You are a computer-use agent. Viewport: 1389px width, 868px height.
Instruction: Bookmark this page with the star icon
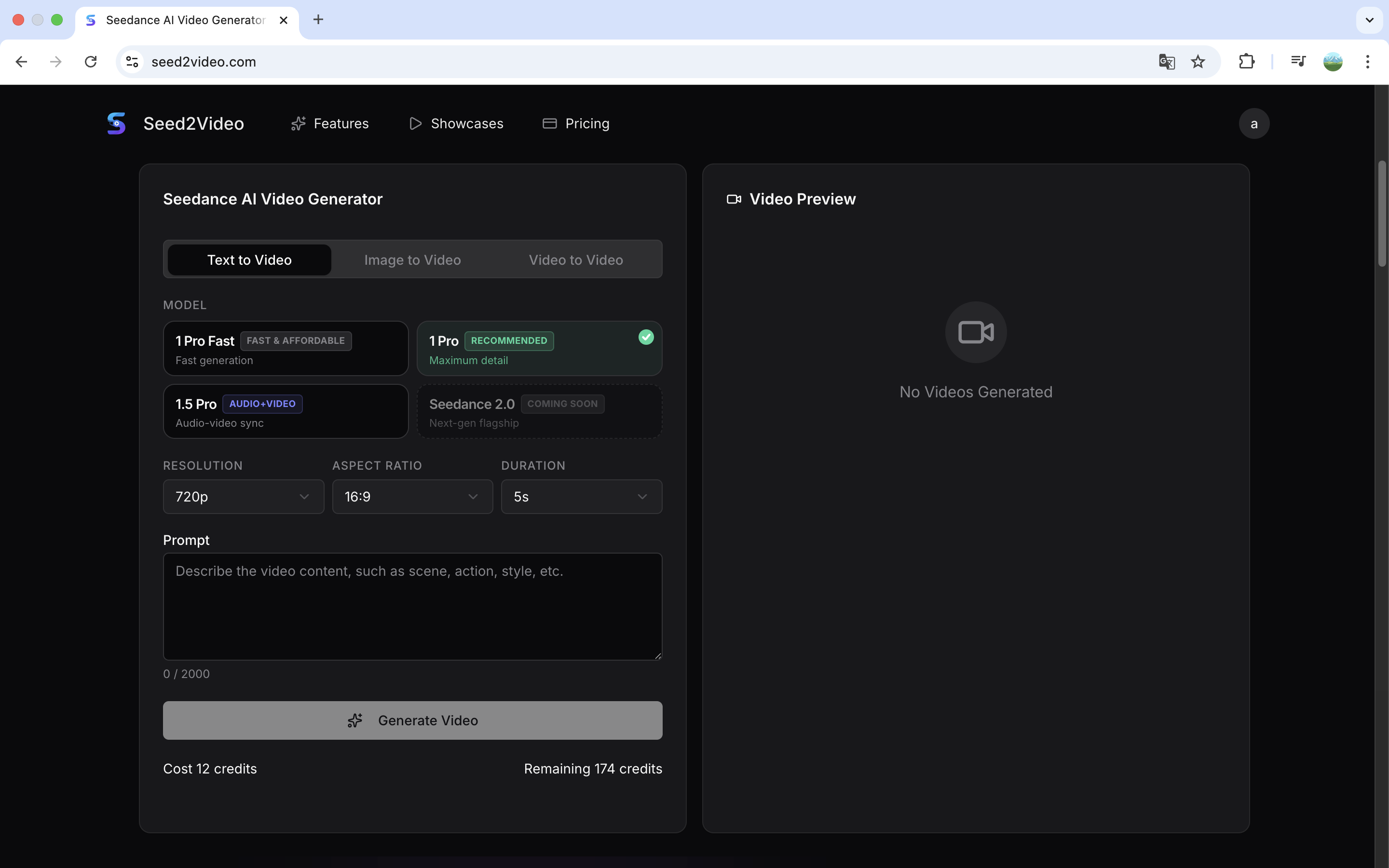(1198, 61)
